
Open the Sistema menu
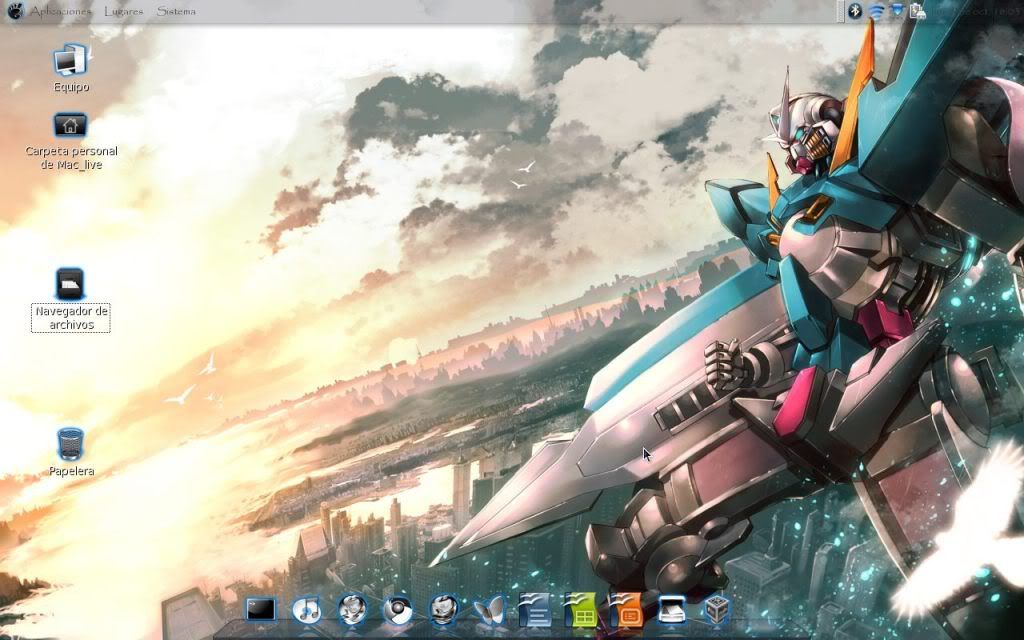(176, 11)
